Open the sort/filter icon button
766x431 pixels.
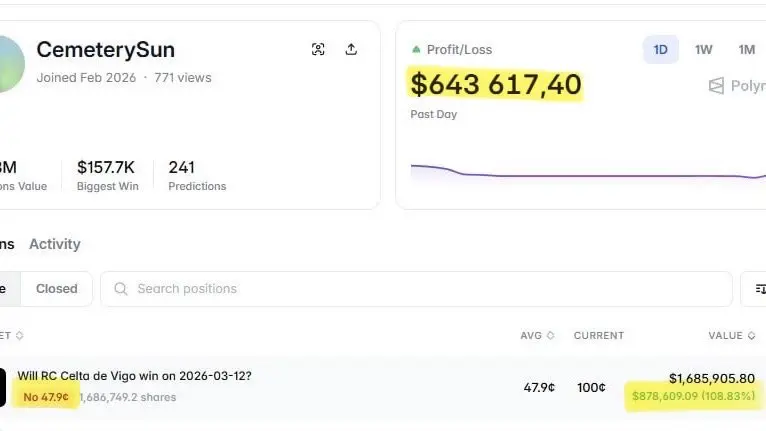pos(759,289)
